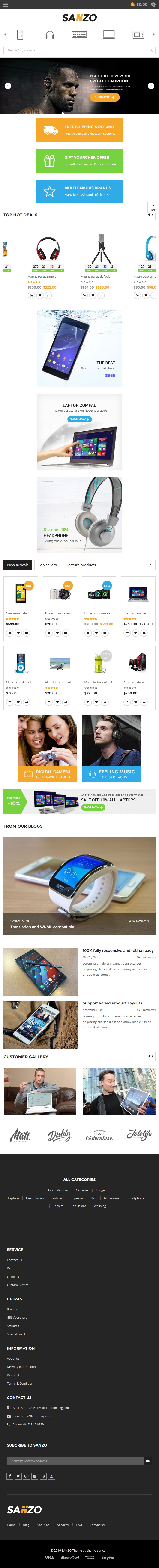Open the settings gear in the header

click(x=153, y=4)
